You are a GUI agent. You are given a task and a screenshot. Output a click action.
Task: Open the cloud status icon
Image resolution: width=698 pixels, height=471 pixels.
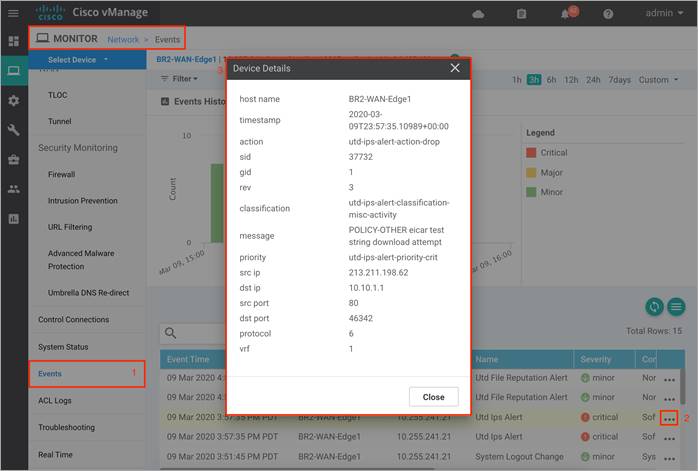click(478, 14)
